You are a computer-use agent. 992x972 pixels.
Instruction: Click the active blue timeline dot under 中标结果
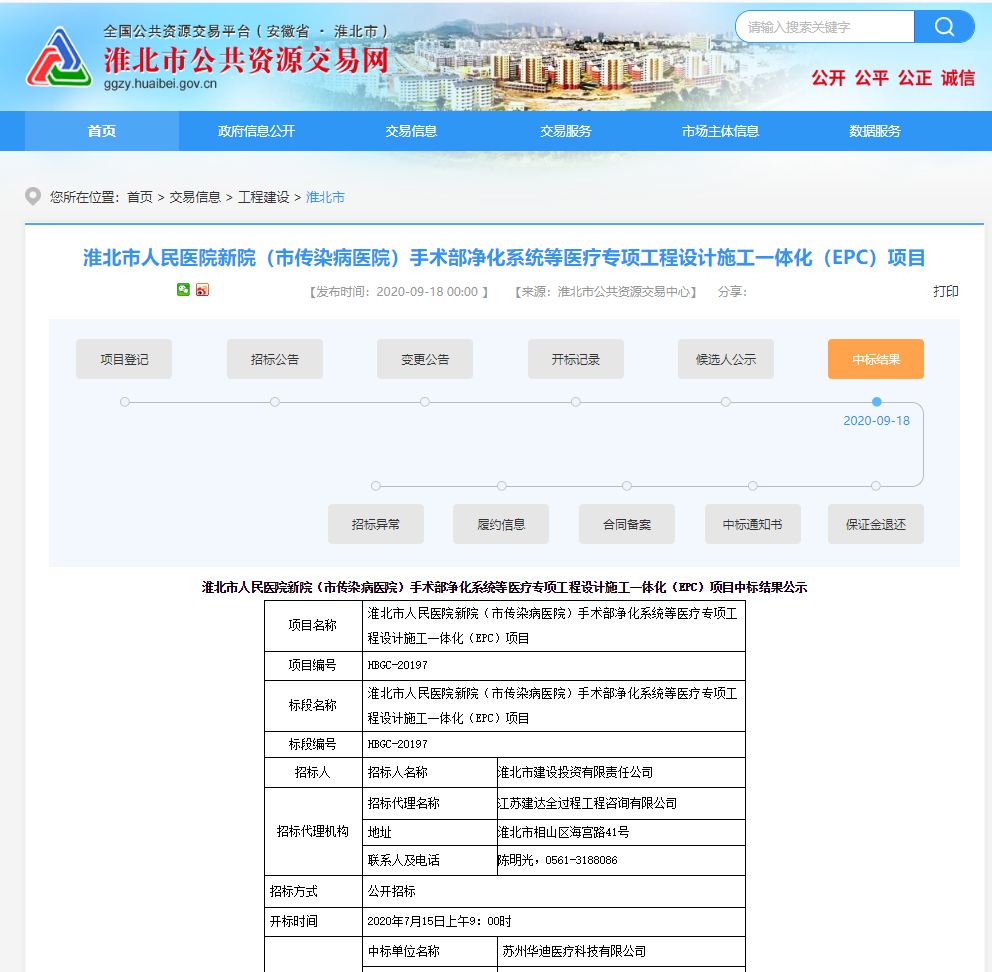[x=876, y=402]
